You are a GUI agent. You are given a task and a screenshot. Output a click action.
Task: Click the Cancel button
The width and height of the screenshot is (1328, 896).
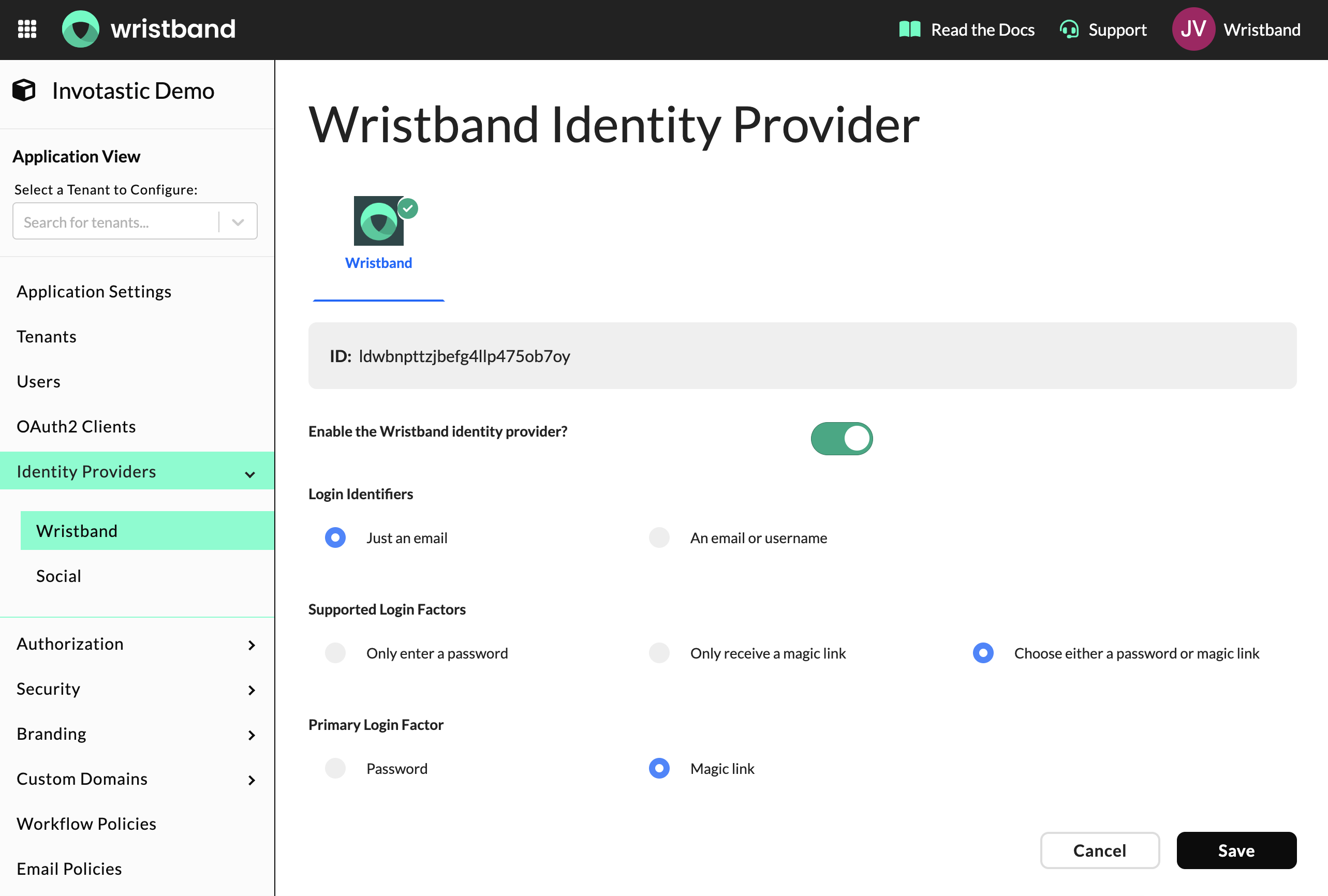(1099, 850)
